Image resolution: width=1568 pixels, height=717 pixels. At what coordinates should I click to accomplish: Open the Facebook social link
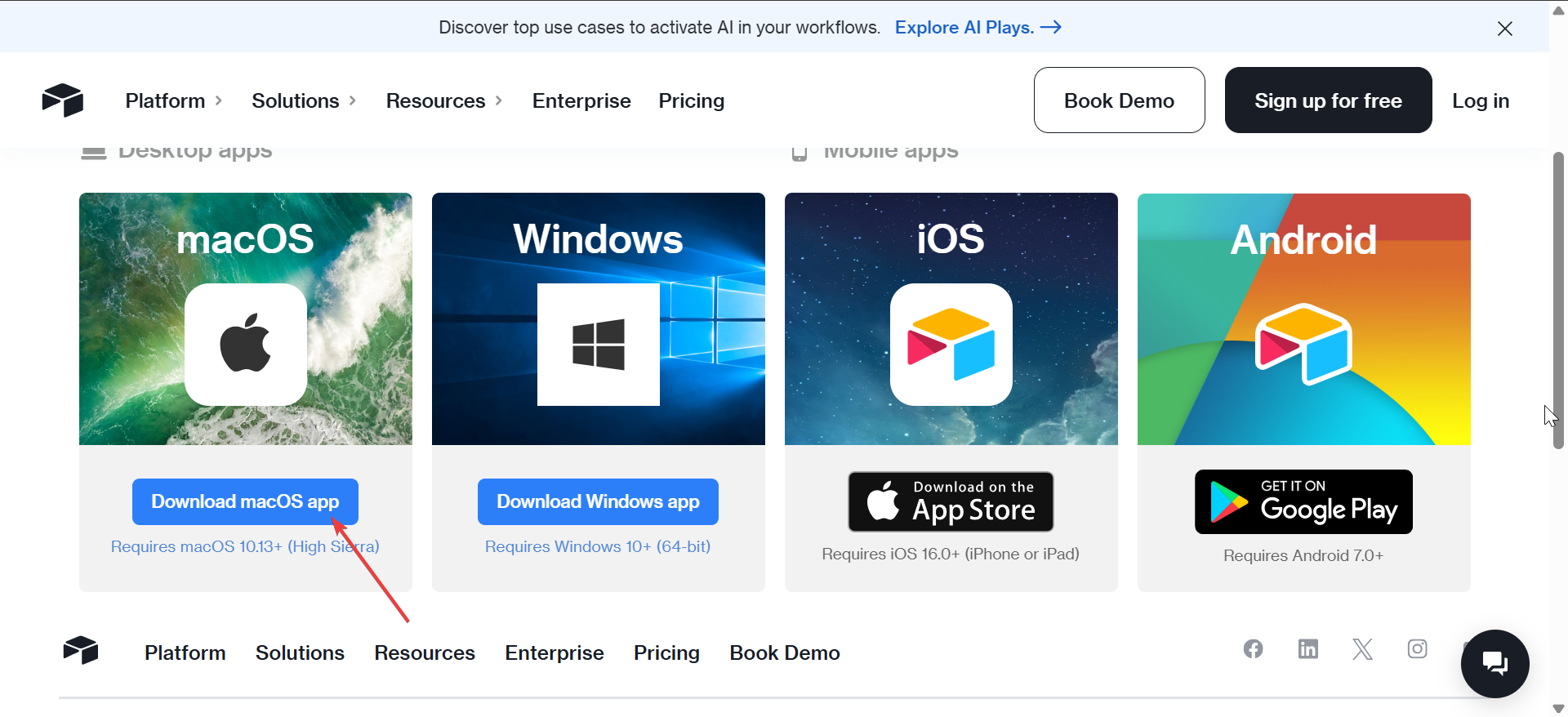point(1254,649)
